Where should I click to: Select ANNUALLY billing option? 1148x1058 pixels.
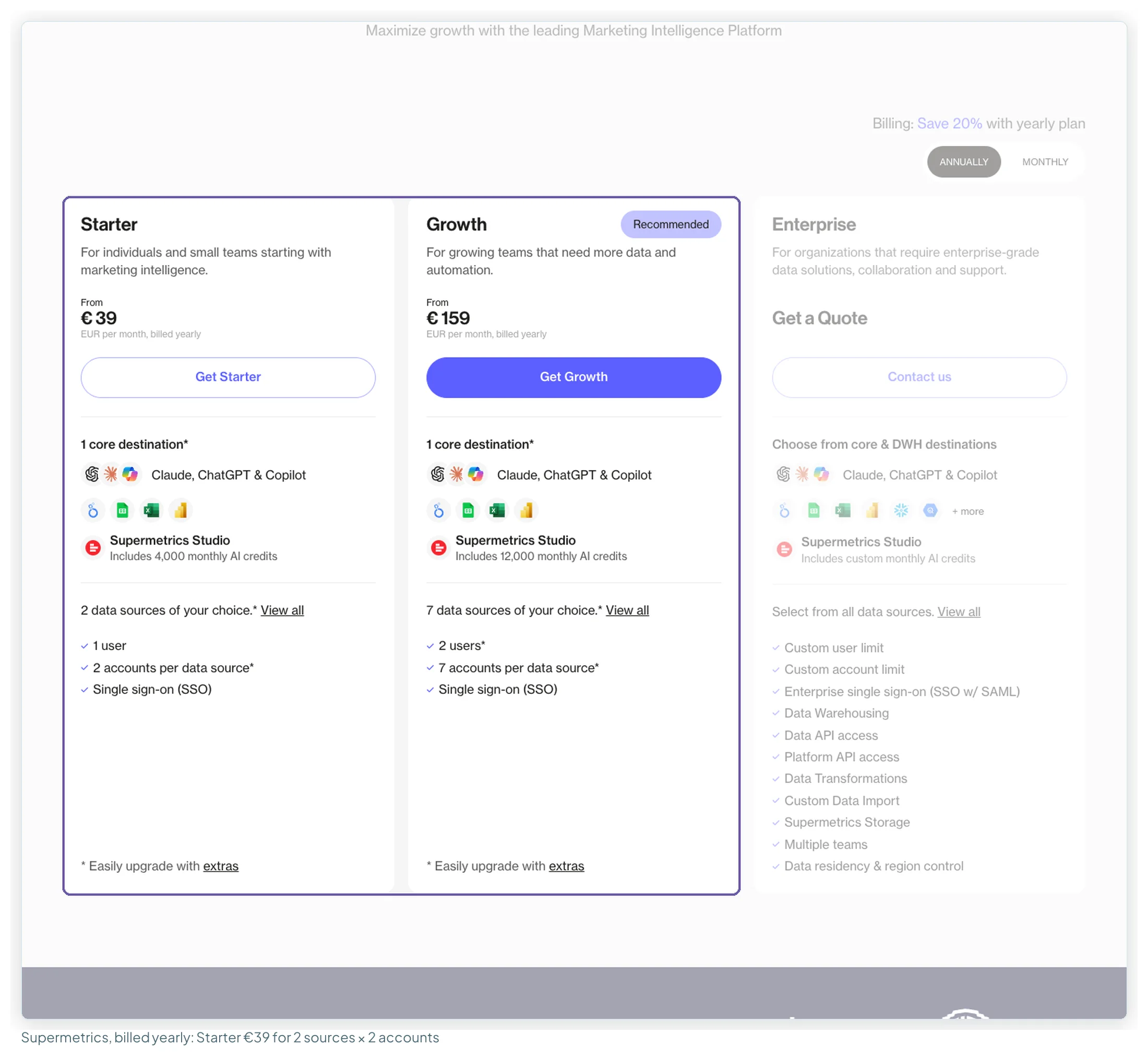click(964, 162)
